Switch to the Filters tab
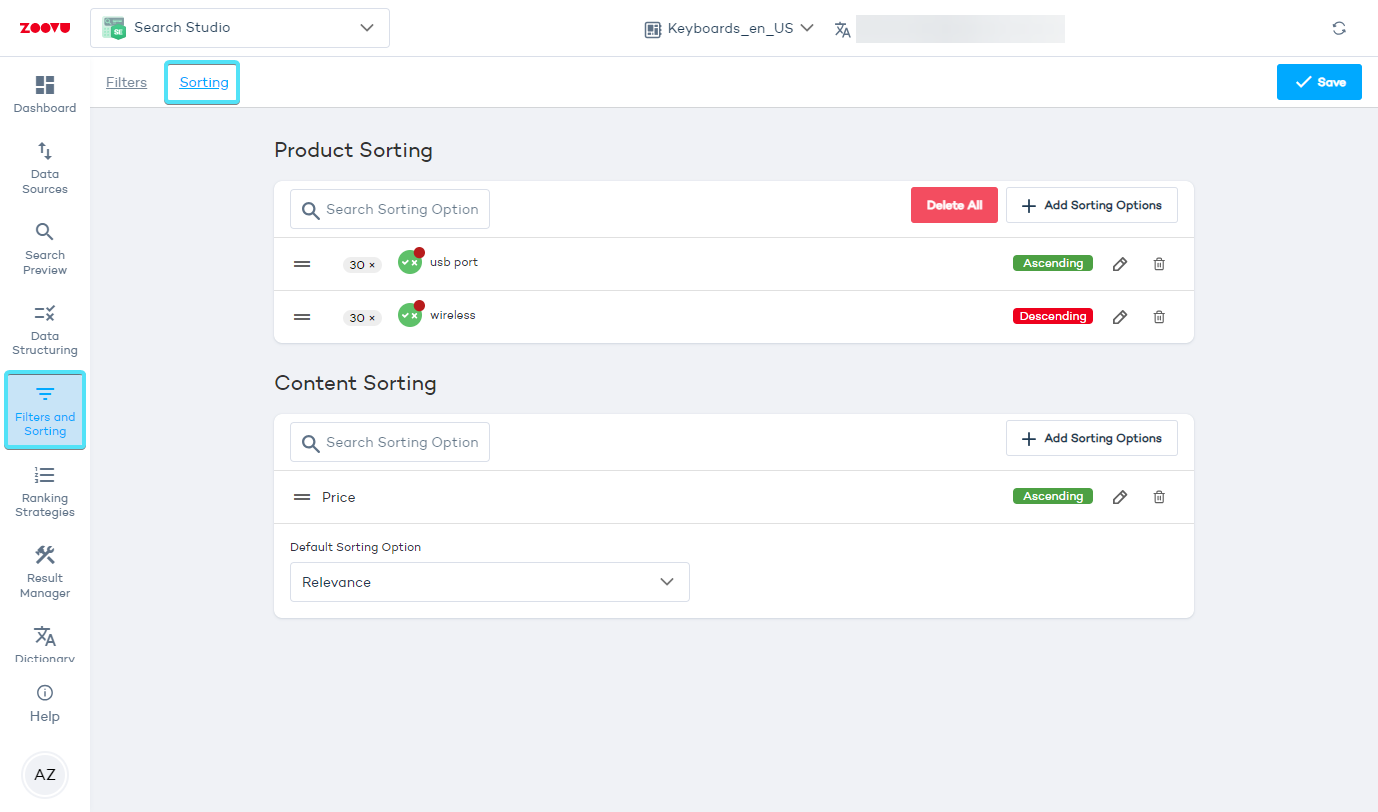The width and height of the screenshot is (1378, 812). [x=126, y=83]
